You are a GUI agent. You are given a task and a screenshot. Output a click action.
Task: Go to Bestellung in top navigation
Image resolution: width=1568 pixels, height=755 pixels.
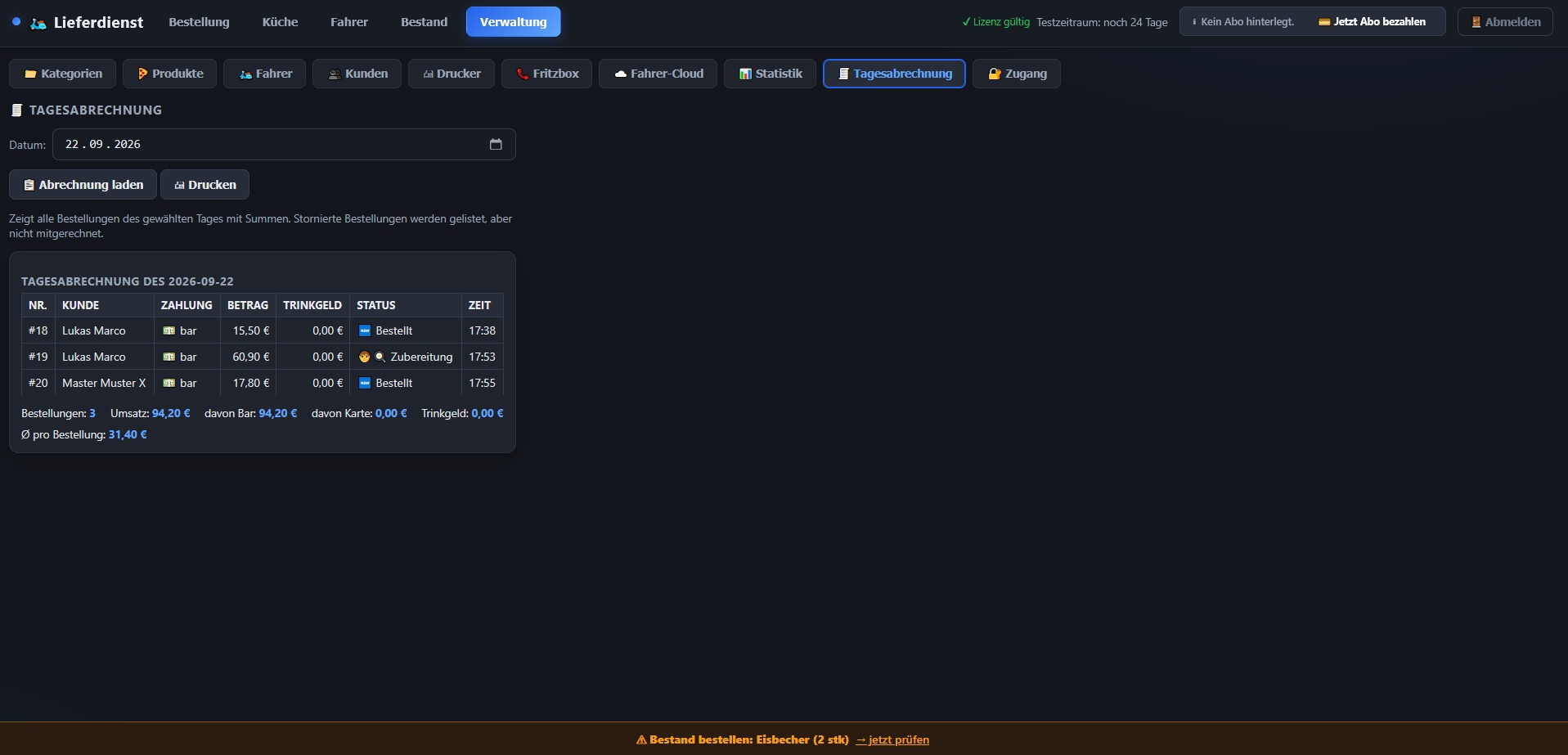tap(199, 22)
